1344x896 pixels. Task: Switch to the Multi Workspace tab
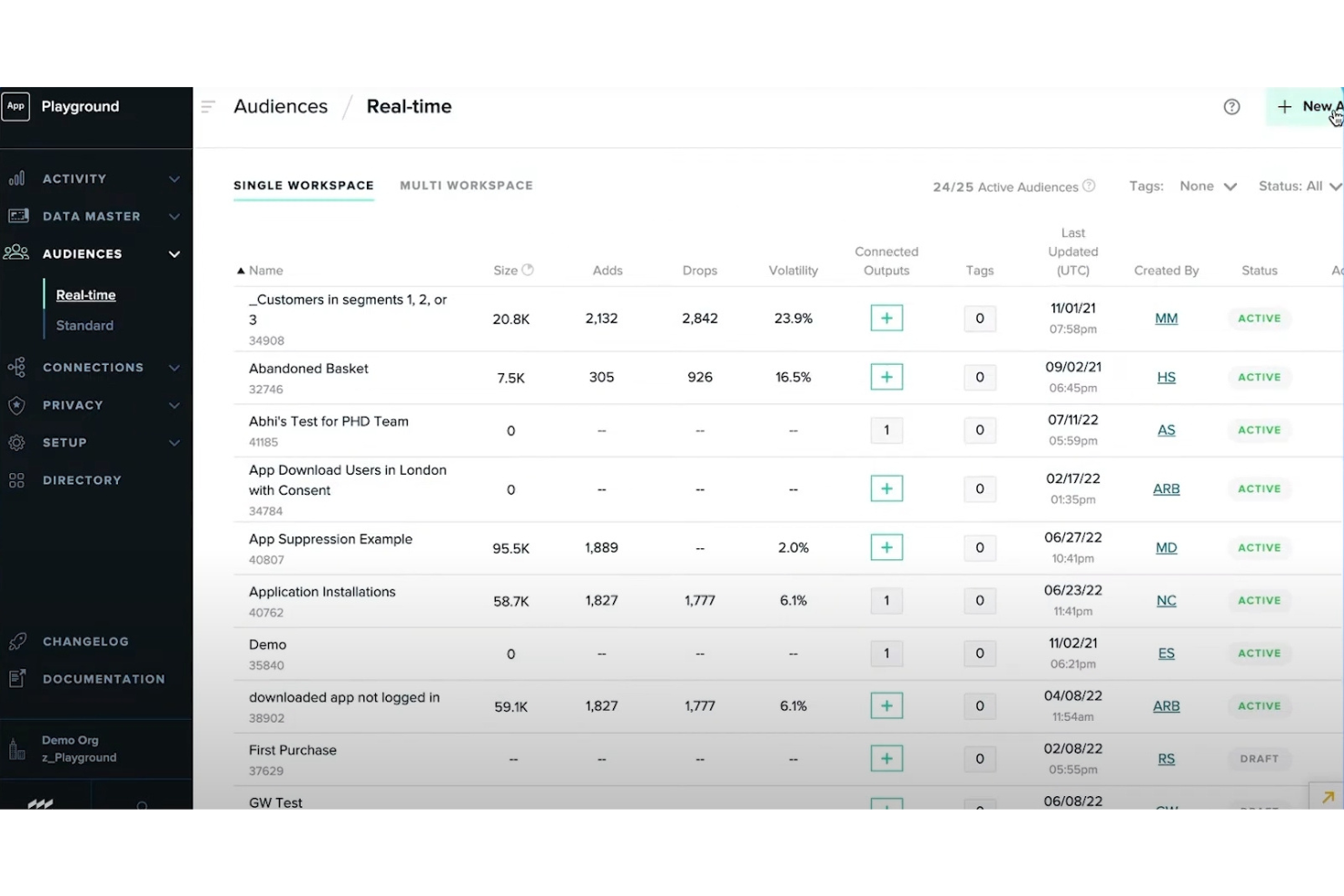(x=466, y=185)
